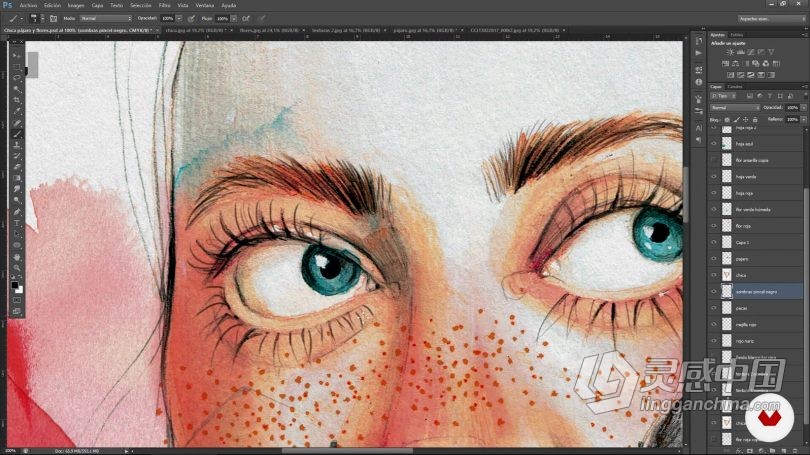Add Brightness/Contrast adjustment icon
The height and width of the screenshot is (455, 810).
730,52
